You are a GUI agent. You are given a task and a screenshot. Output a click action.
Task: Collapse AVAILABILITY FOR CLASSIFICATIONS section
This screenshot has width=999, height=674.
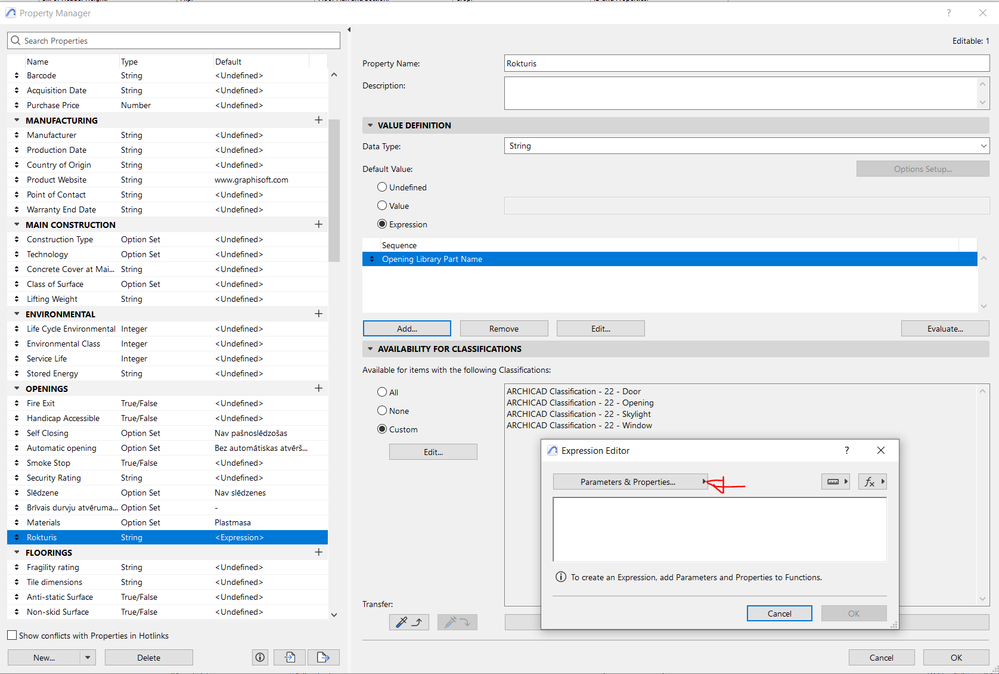[x=370, y=349]
